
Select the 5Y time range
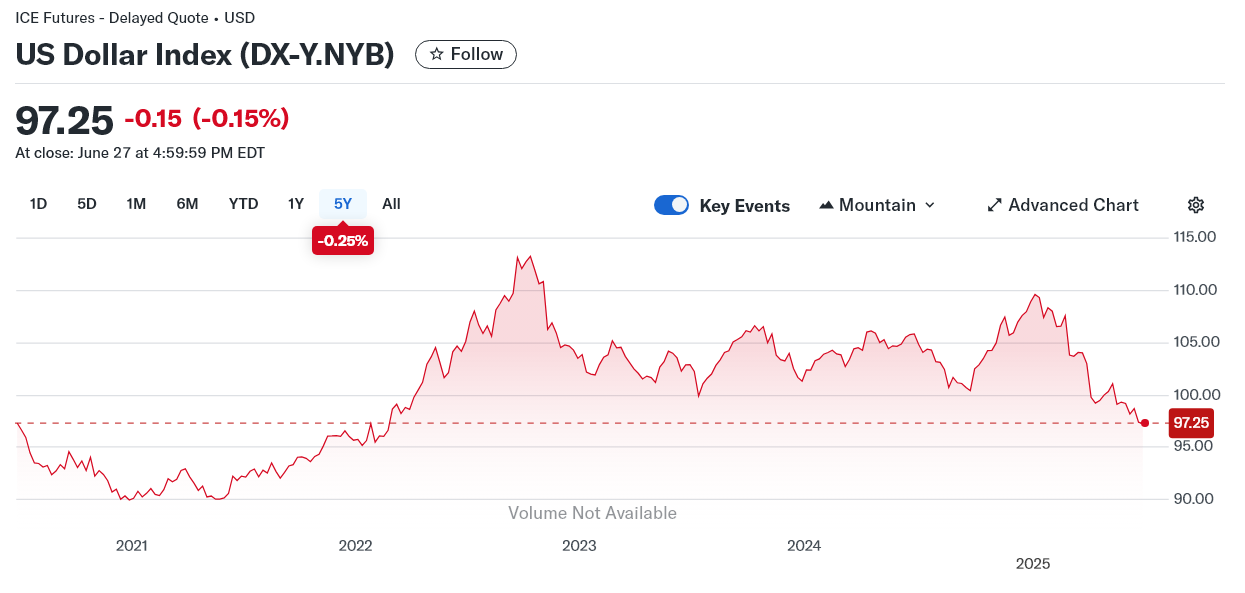click(x=343, y=204)
